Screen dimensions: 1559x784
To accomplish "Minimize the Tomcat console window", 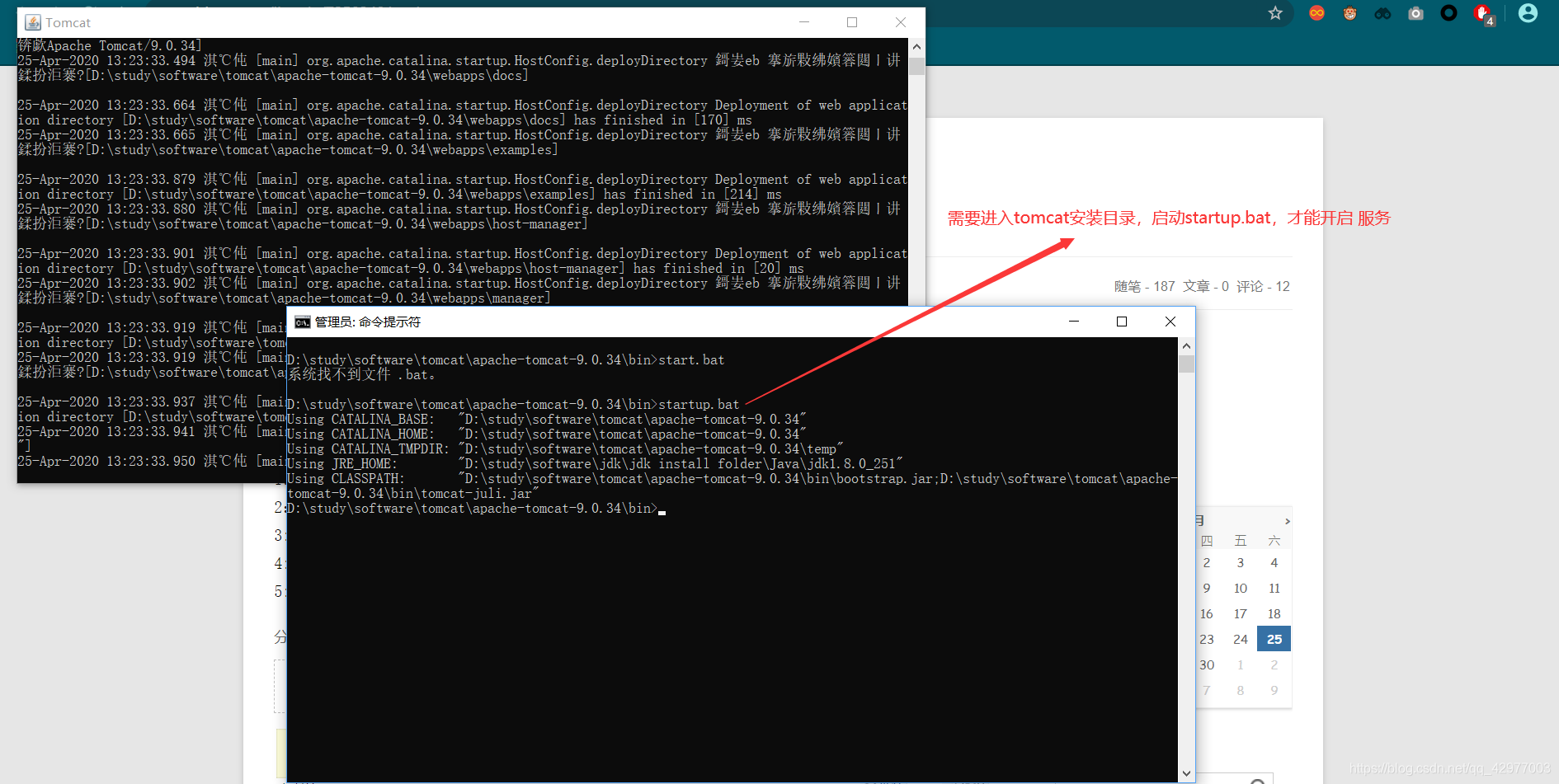I will (804, 22).
